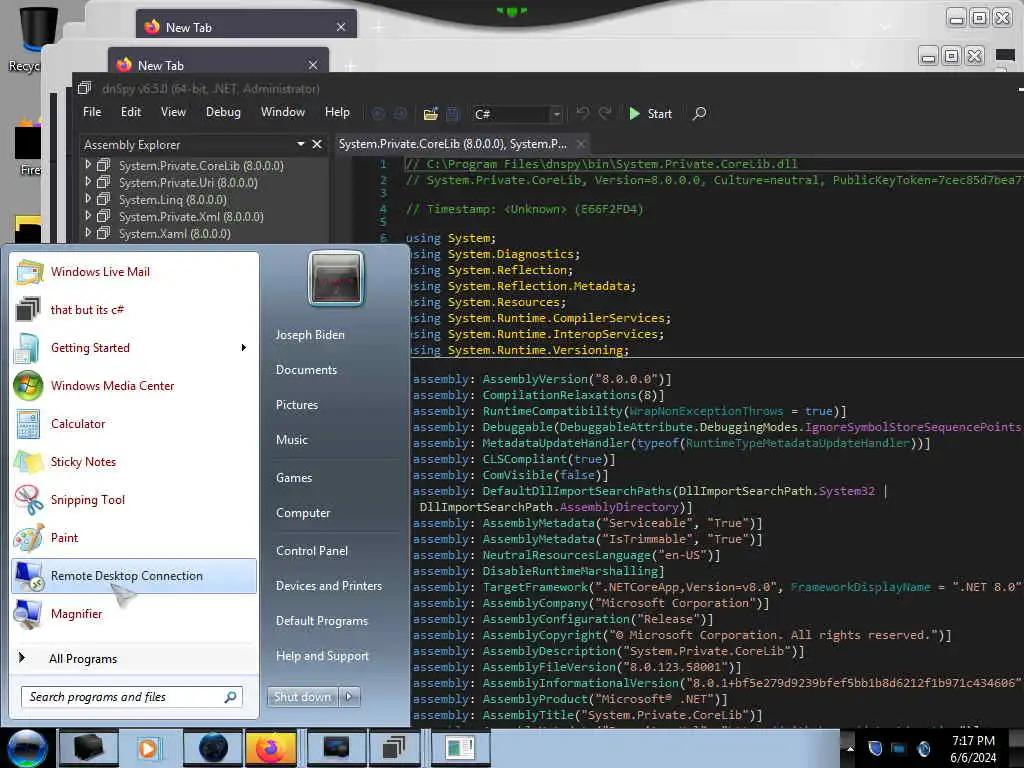1024x768 pixels.
Task: Click the Undo icon in dnSpy toolbar
Action: (582, 114)
